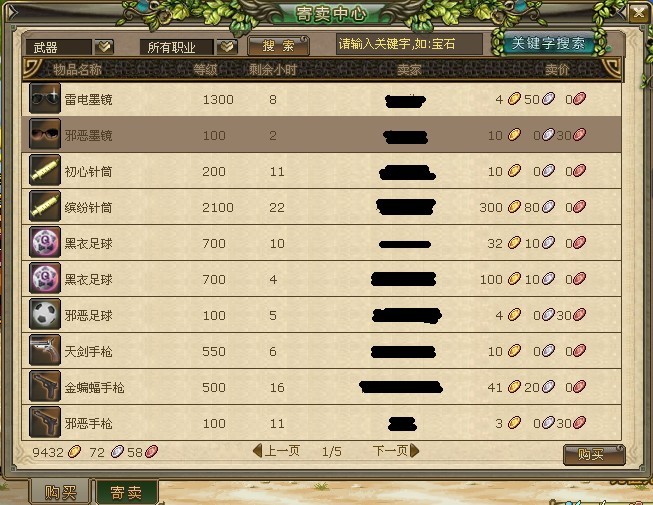Switch to the 购买 bottom tab
653x505 pixels.
click(x=60, y=493)
